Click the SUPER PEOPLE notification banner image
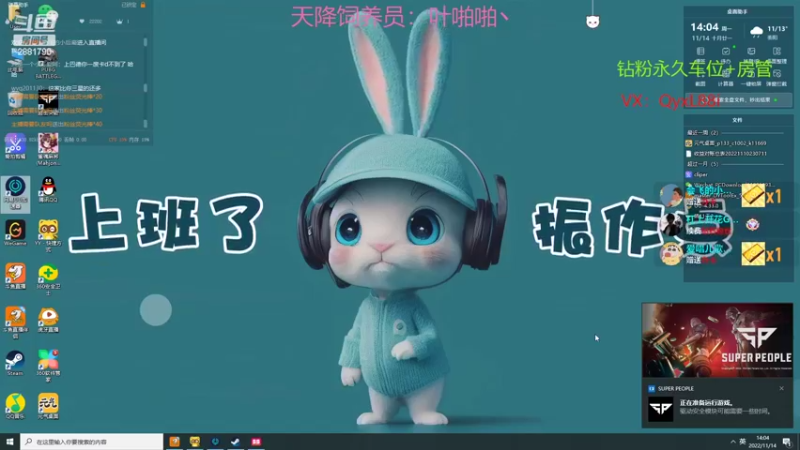 pos(717,340)
